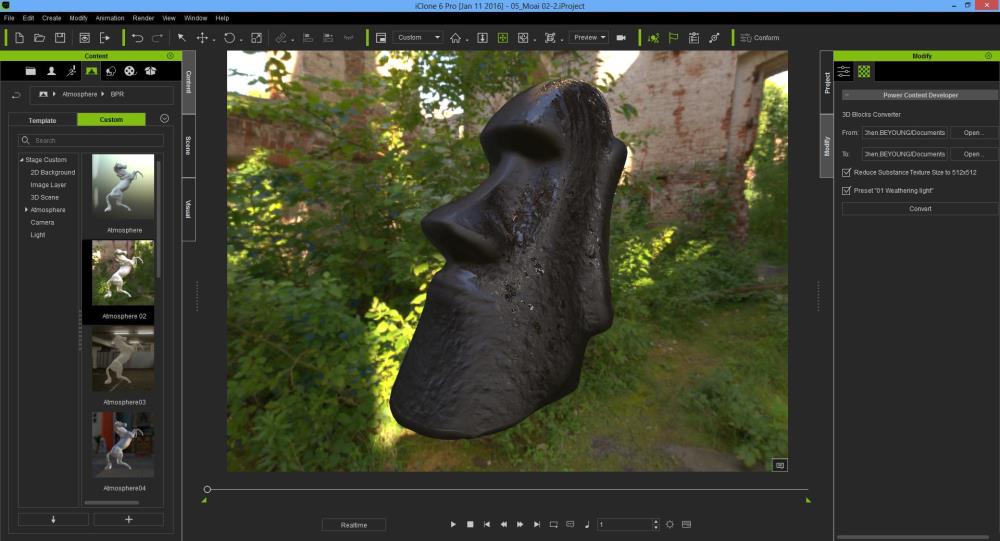Select the Move object tool
The image size is (1000, 541).
coord(203,38)
